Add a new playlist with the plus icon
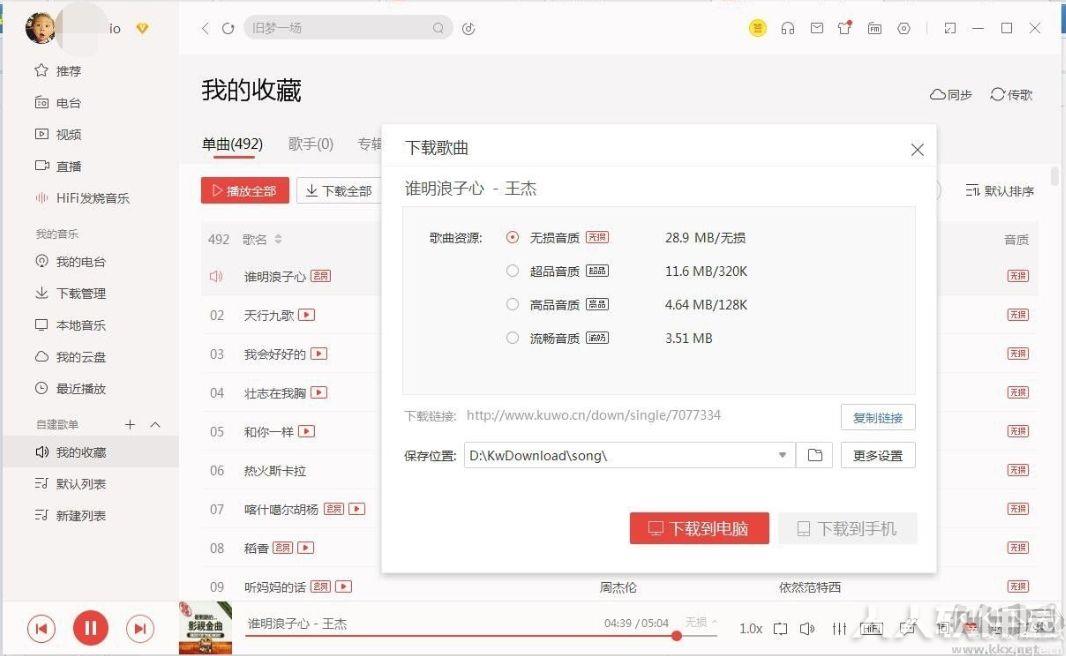Viewport: 1066px width, 656px height. 130,424
